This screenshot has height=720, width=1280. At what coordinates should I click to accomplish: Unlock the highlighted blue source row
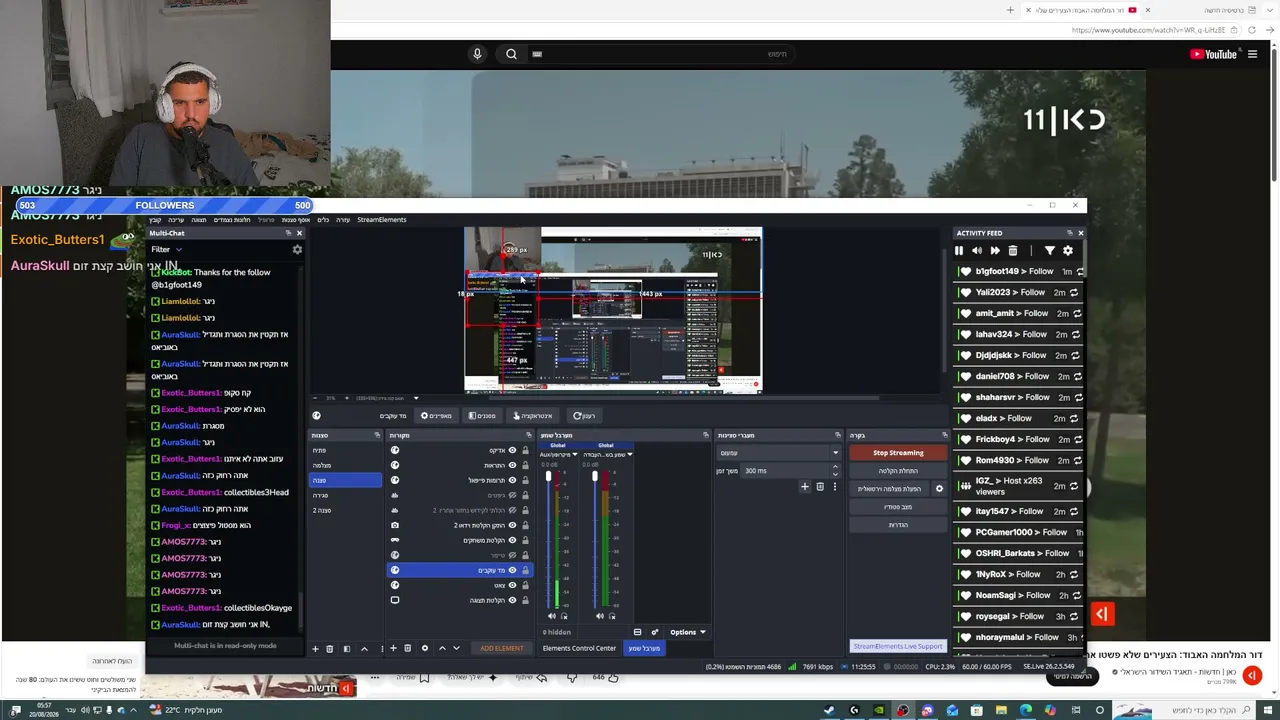525,570
